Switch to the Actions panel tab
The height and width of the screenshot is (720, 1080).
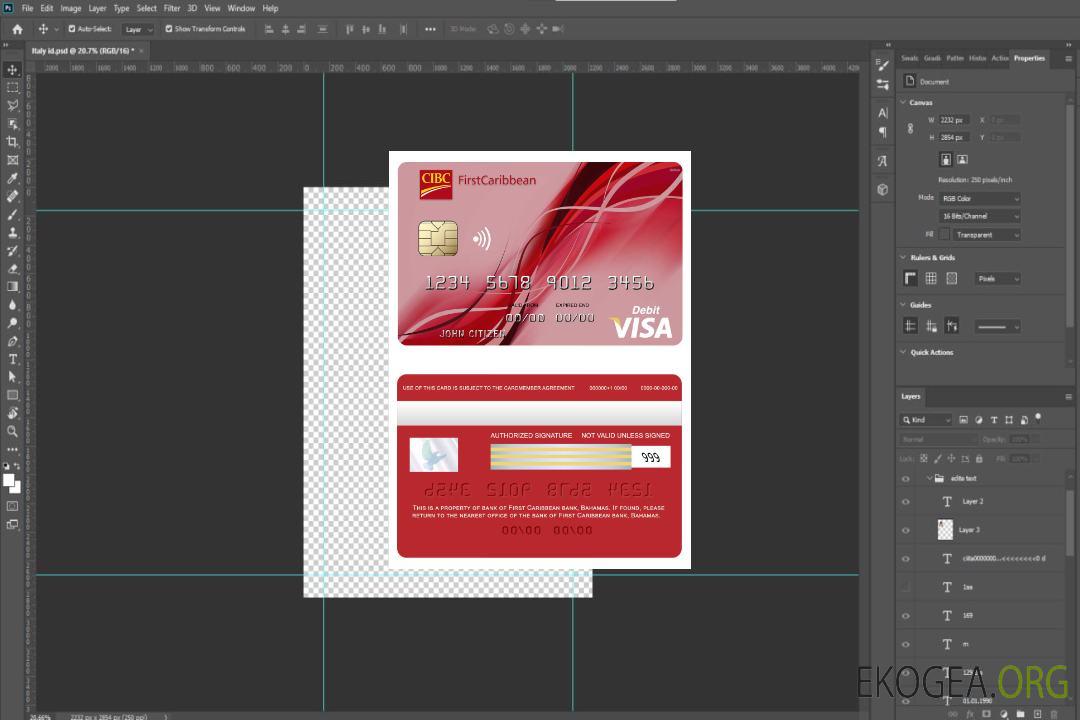[999, 58]
